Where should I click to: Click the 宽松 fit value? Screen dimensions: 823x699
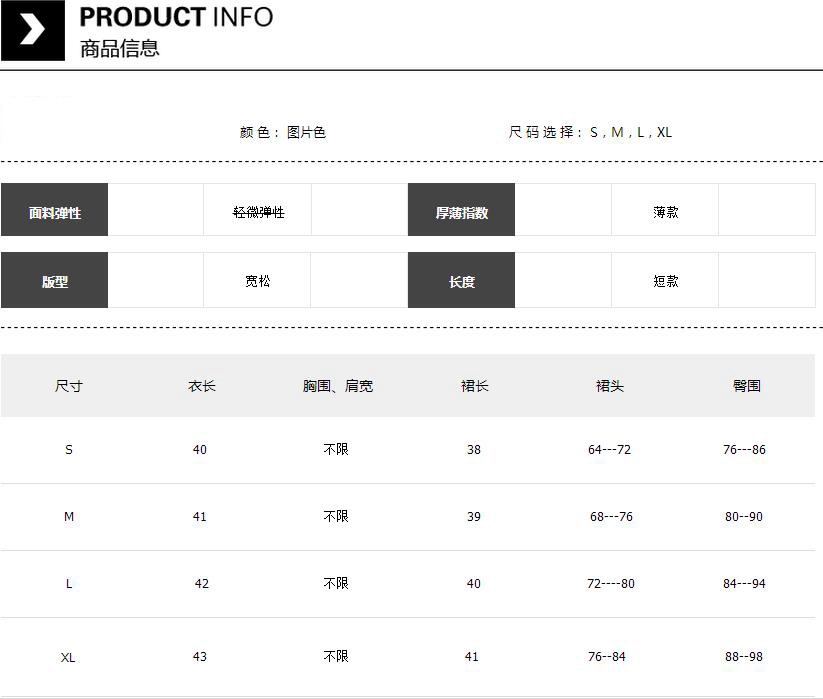(x=257, y=281)
